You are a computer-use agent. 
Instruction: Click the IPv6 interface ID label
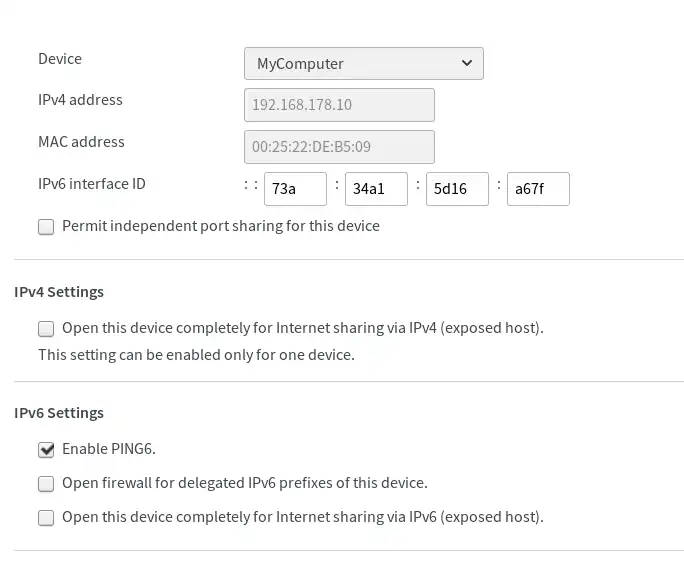(92, 184)
